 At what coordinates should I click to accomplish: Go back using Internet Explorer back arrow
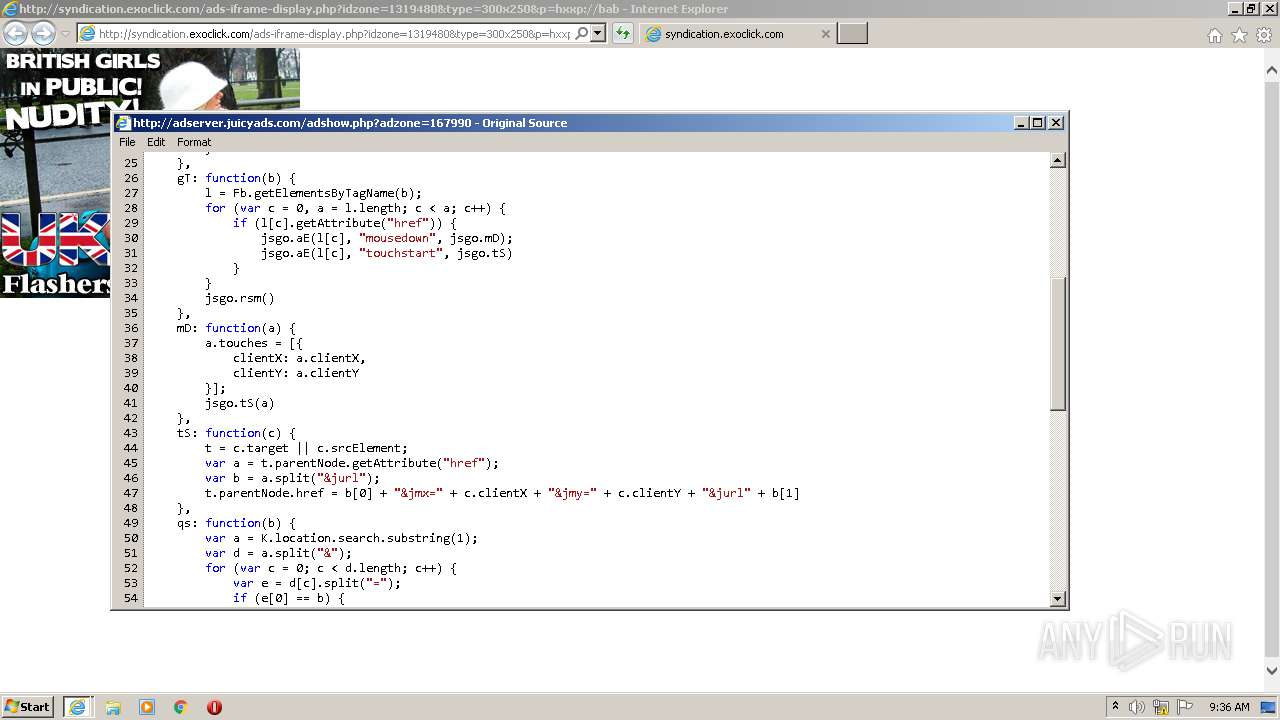15,33
